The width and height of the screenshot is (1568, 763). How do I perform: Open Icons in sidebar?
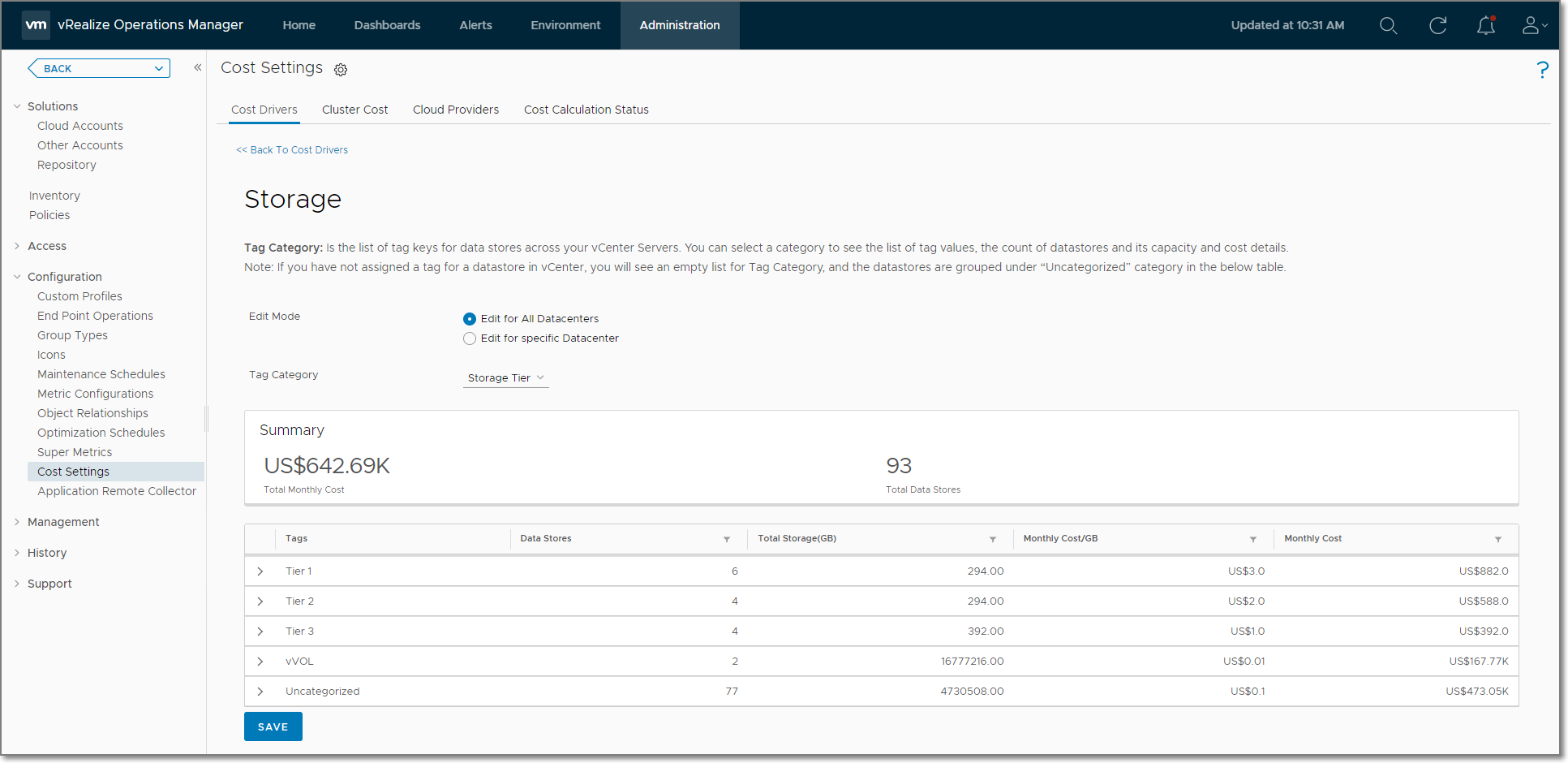pos(51,355)
